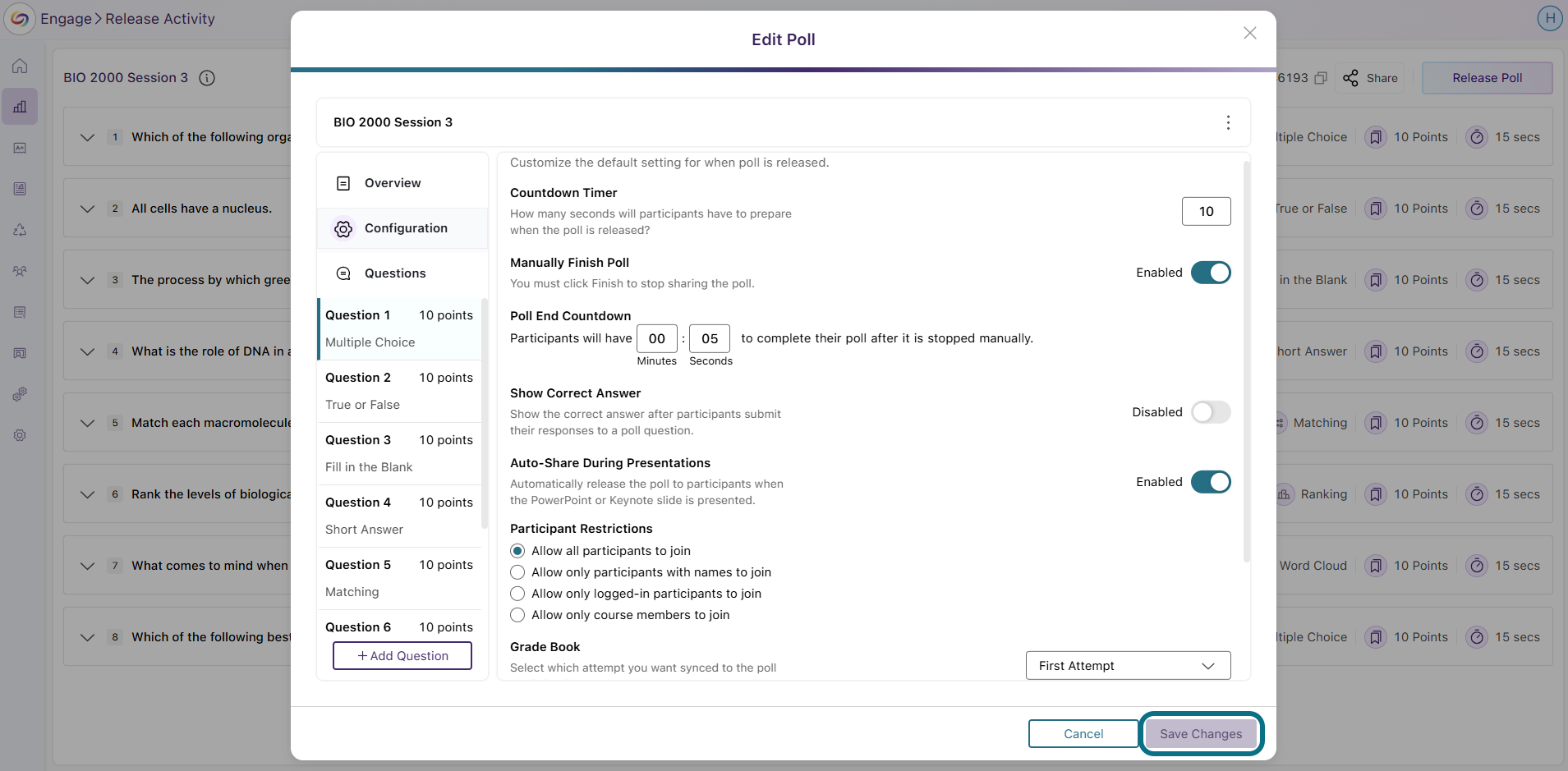Expand question 8 chevron

(87, 637)
